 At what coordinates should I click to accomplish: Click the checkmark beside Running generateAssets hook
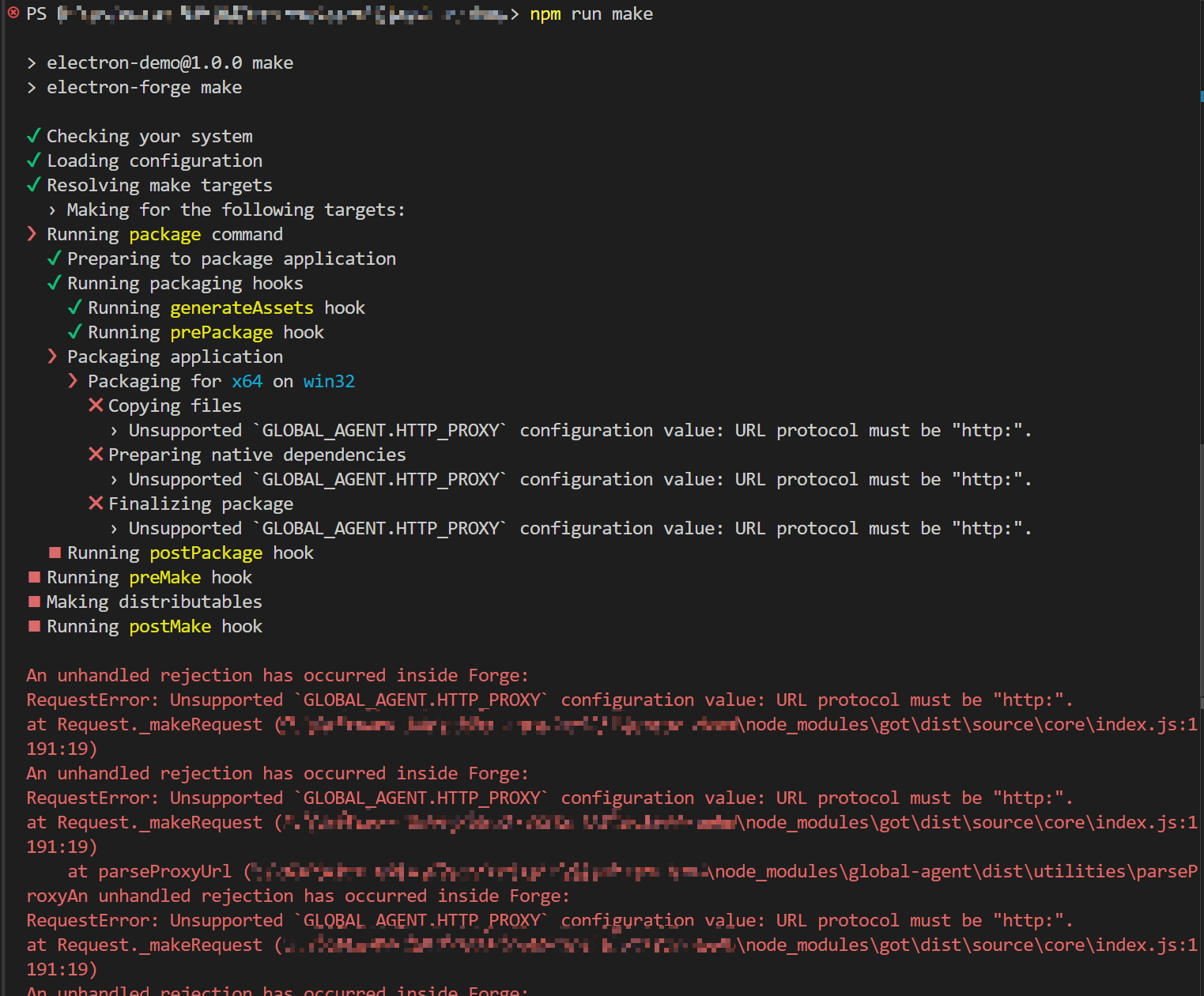coord(74,307)
